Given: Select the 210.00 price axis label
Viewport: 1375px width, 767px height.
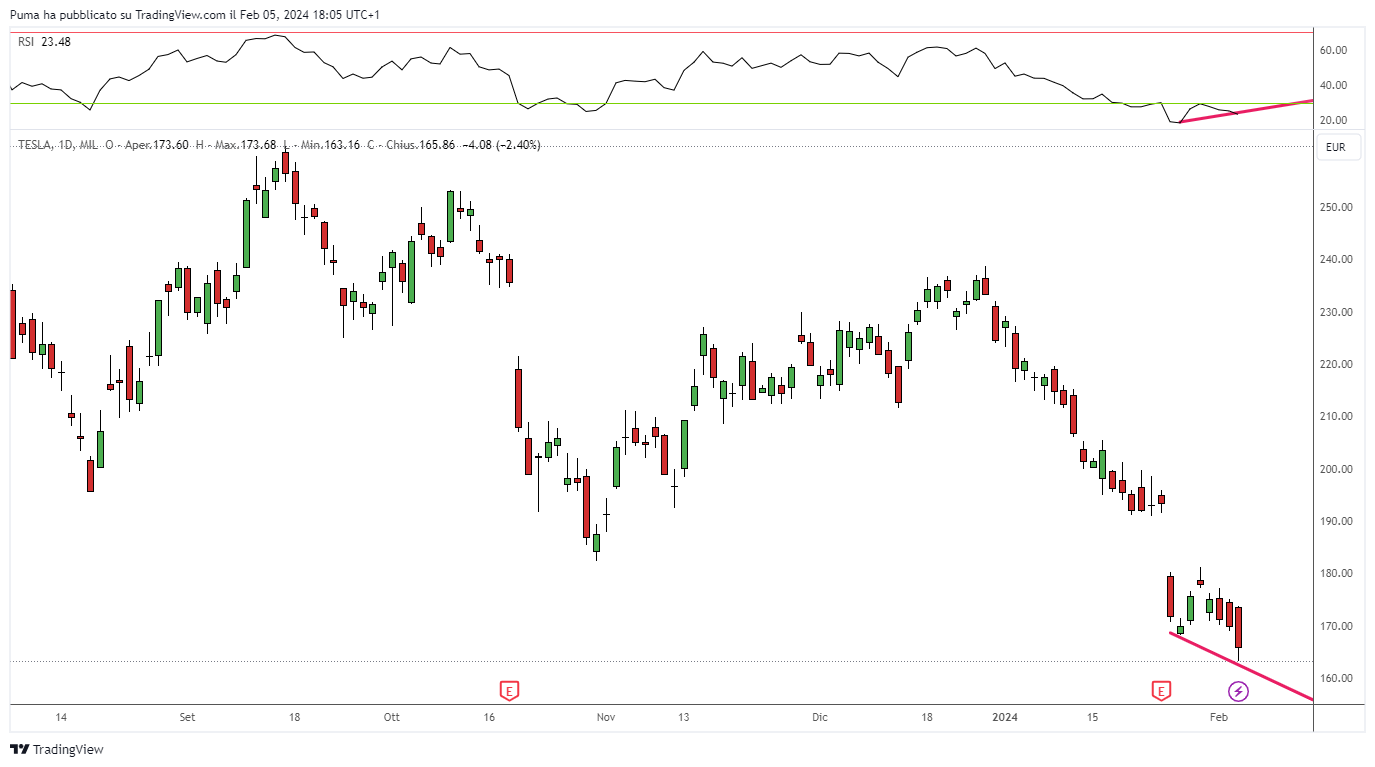Looking at the screenshot, I should click(1337, 417).
